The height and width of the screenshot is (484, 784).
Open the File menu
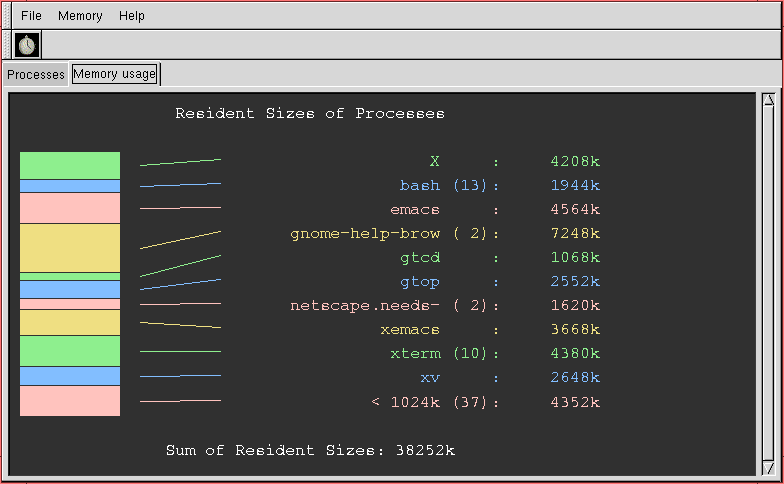click(31, 16)
